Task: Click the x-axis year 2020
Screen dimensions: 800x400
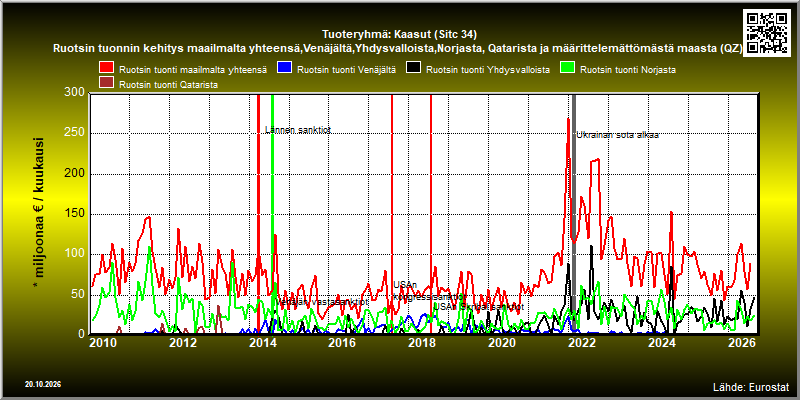Action: click(502, 342)
